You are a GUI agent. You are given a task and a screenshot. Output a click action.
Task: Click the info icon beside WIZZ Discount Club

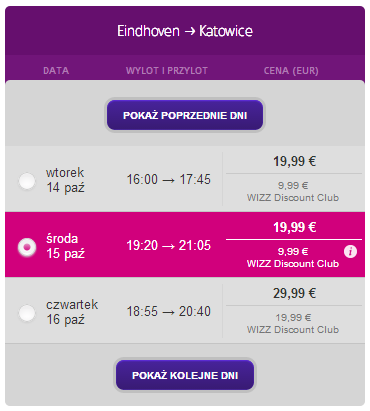coord(350,251)
